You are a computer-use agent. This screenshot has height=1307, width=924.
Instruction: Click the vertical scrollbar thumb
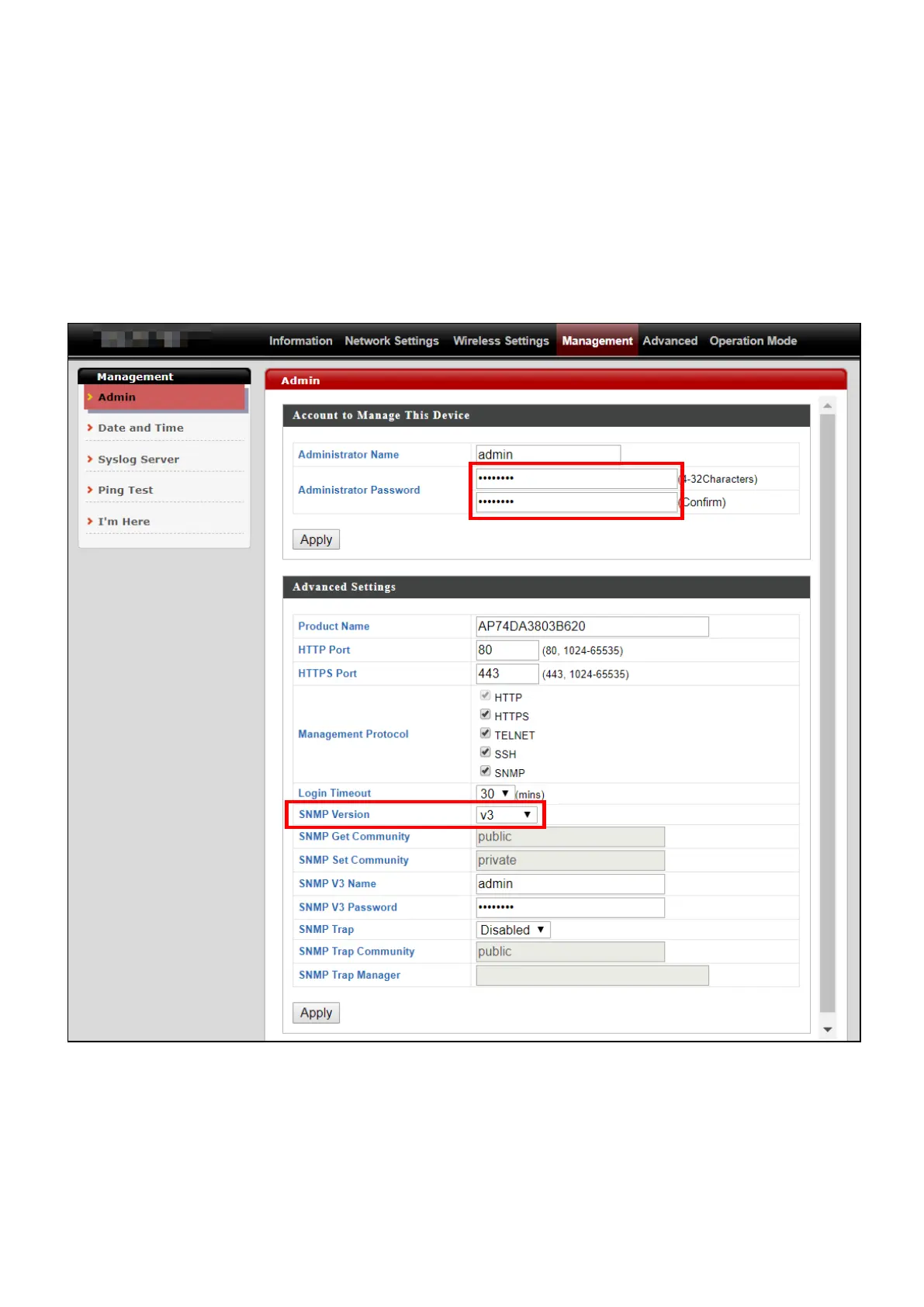pyautogui.click(x=828, y=713)
